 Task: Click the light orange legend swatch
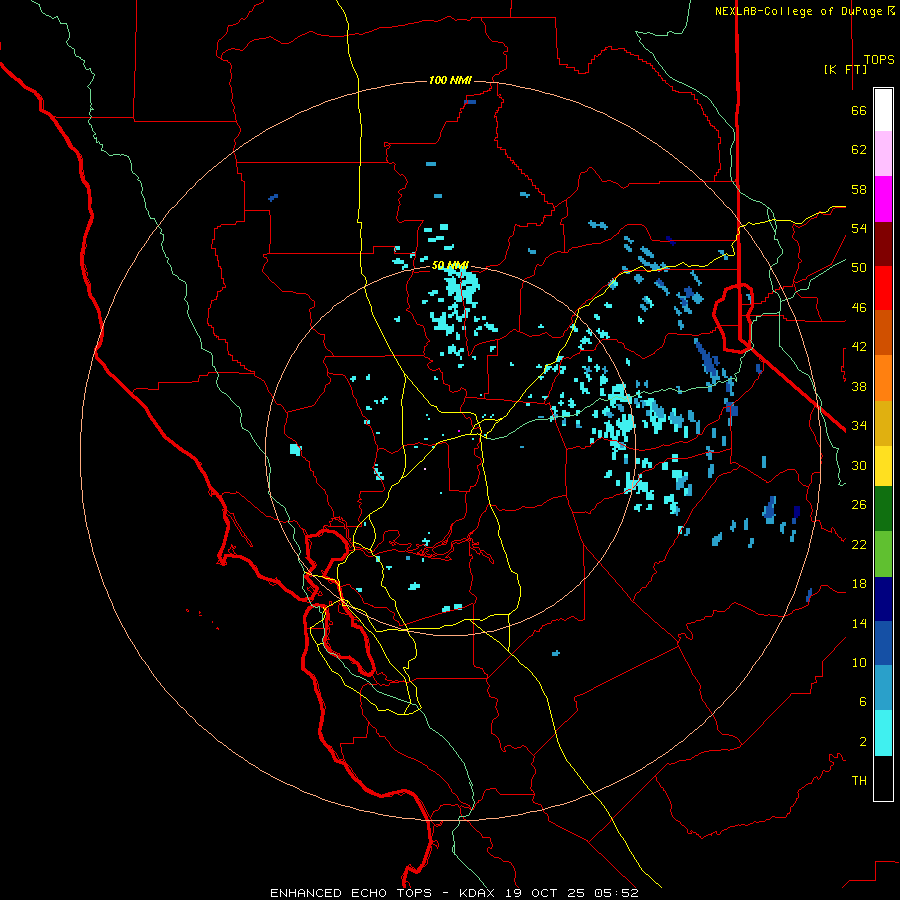883,378
